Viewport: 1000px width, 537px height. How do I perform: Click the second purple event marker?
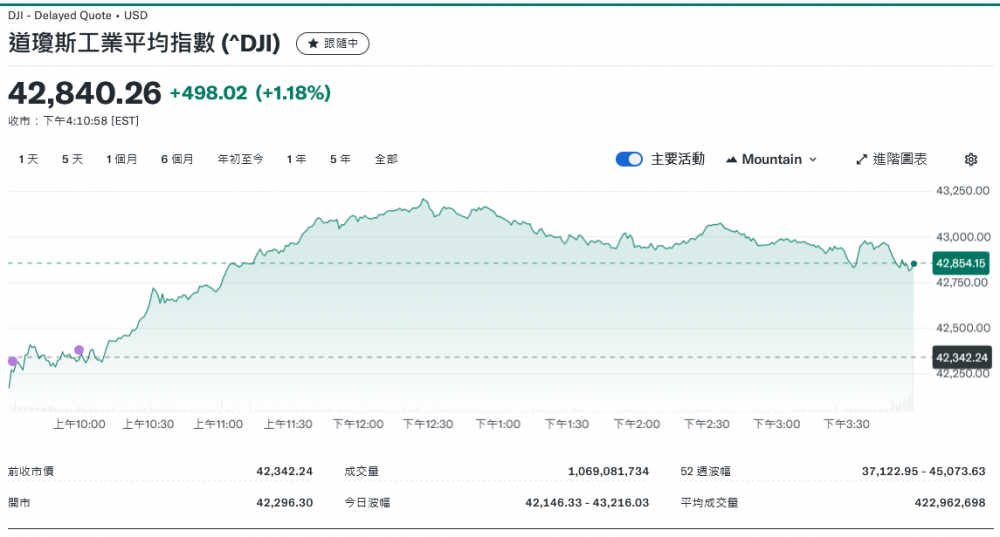(x=79, y=350)
